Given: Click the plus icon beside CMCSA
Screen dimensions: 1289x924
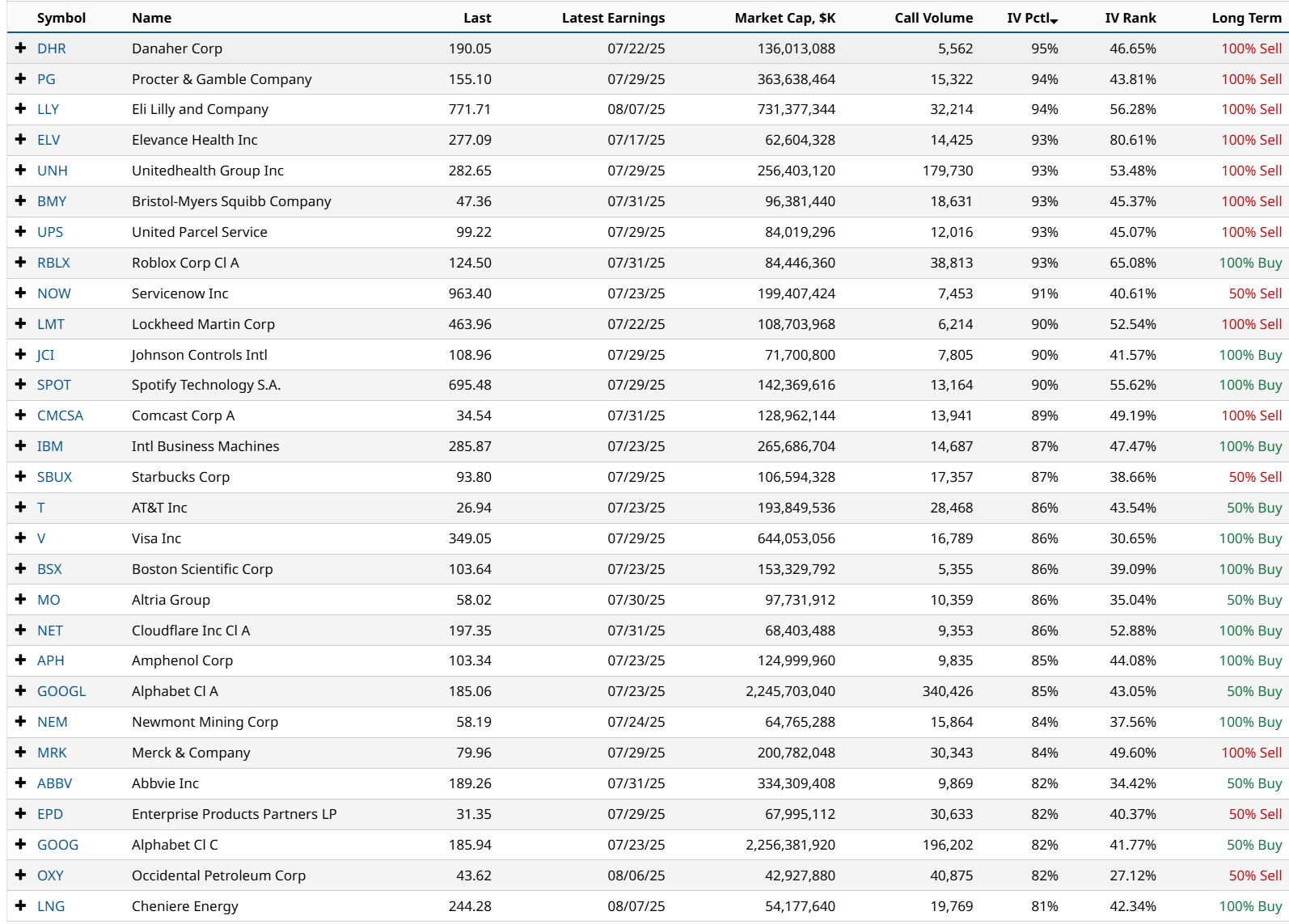Looking at the screenshot, I should (x=21, y=416).
